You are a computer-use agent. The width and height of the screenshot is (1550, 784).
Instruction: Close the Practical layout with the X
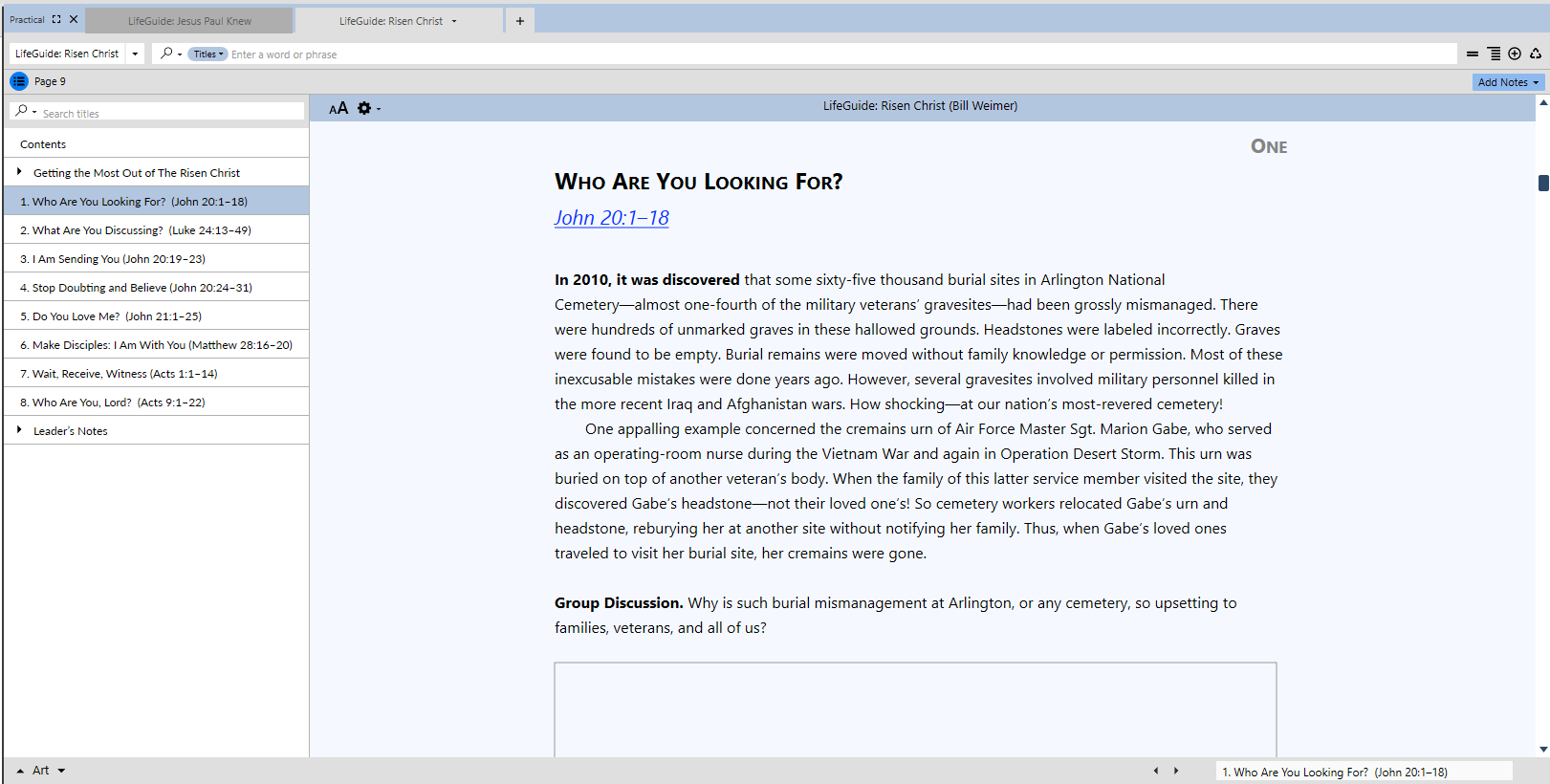pyautogui.click(x=74, y=19)
